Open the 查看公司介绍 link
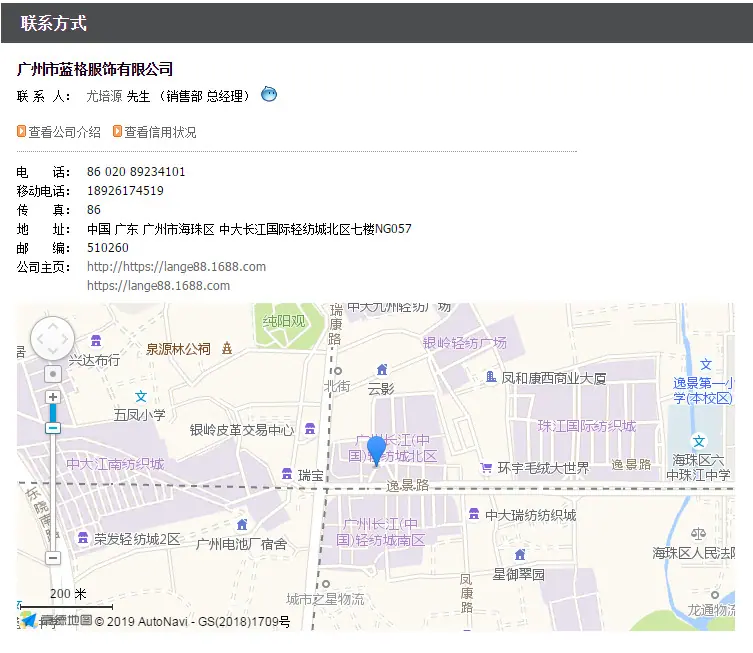Screen dimensions: 753x653 64,132
